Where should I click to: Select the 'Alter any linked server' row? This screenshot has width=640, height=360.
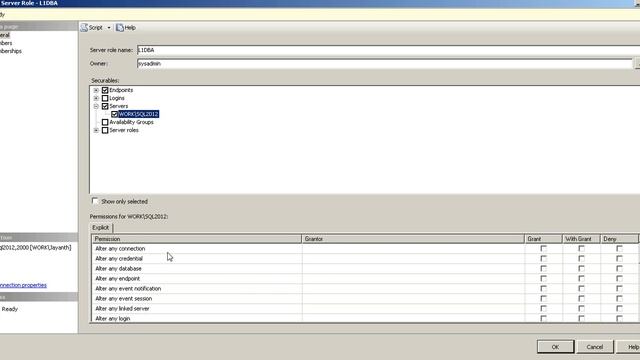tap(365, 309)
